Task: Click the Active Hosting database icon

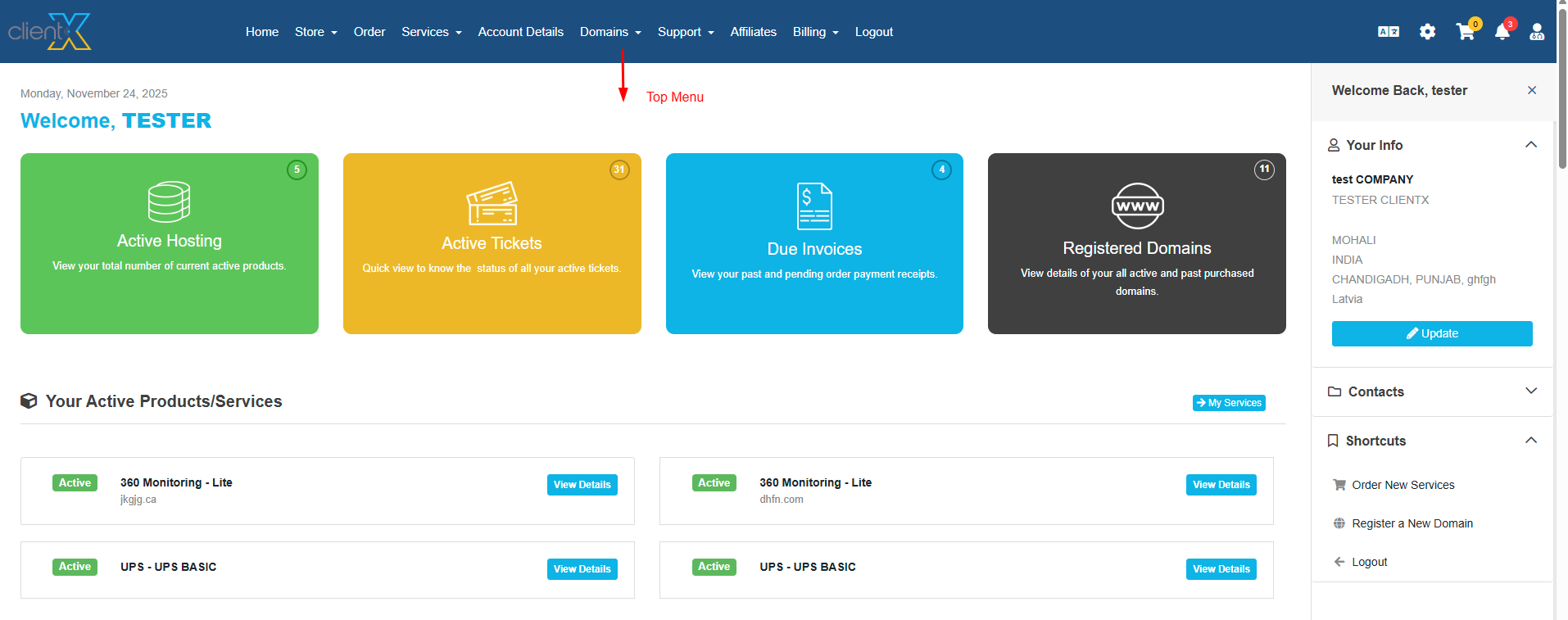Action: (x=169, y=201)
